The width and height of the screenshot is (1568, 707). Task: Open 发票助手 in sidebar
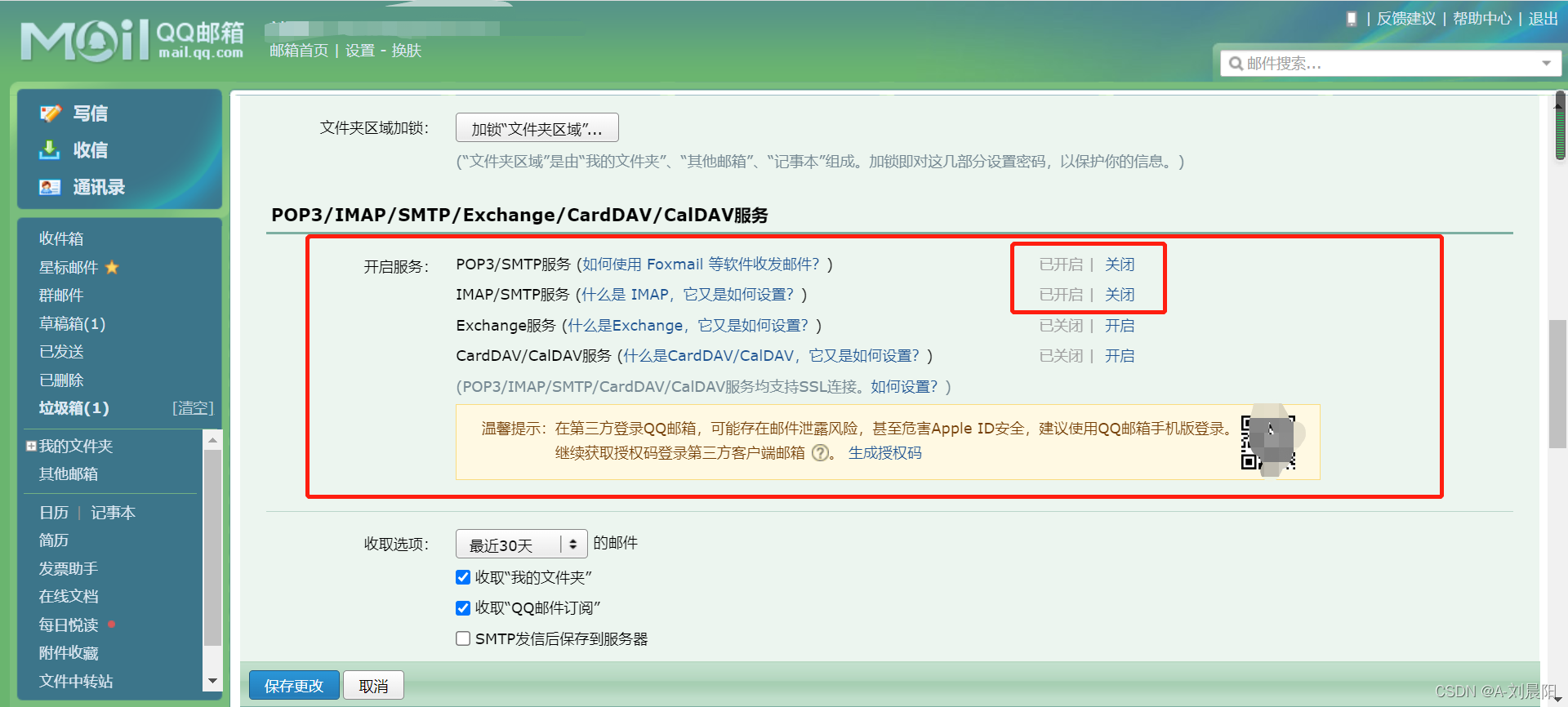pos(69,568)
